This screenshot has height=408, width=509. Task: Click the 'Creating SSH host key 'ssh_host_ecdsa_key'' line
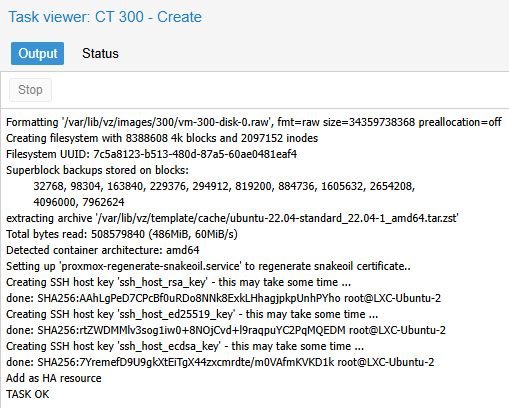tap(185, 346)
